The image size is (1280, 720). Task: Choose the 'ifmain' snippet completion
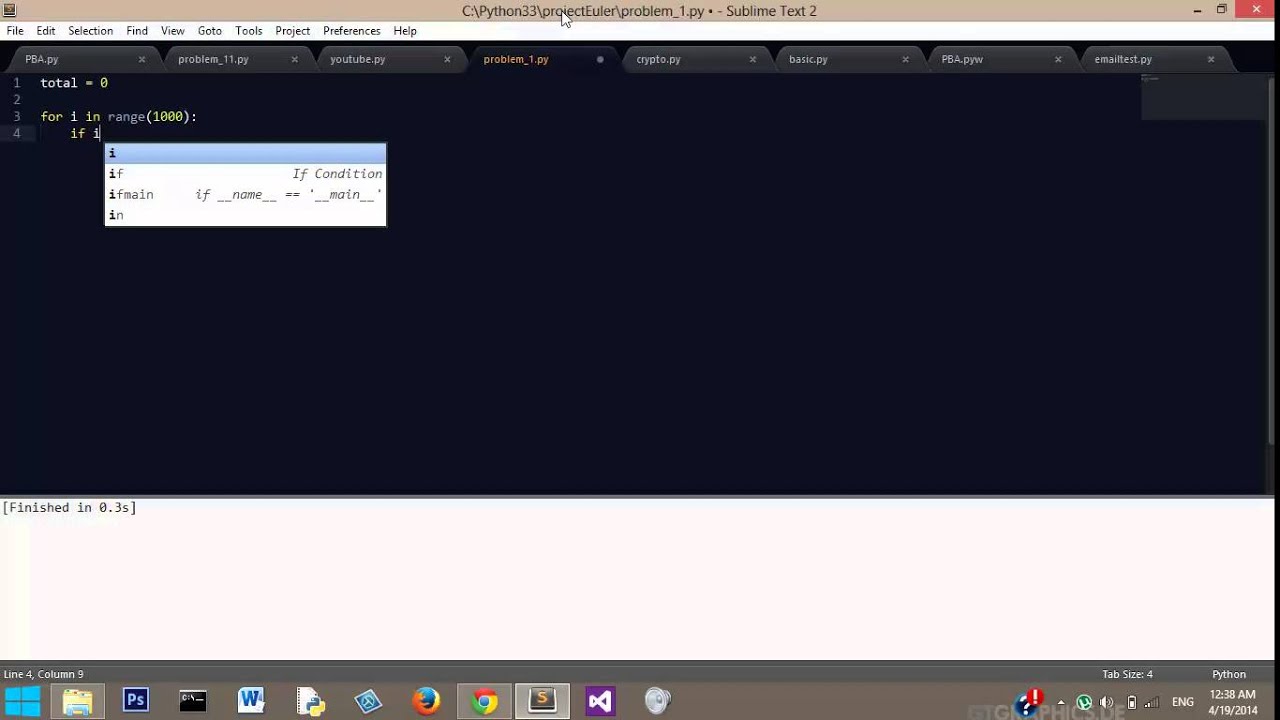(x=245, y=195)
